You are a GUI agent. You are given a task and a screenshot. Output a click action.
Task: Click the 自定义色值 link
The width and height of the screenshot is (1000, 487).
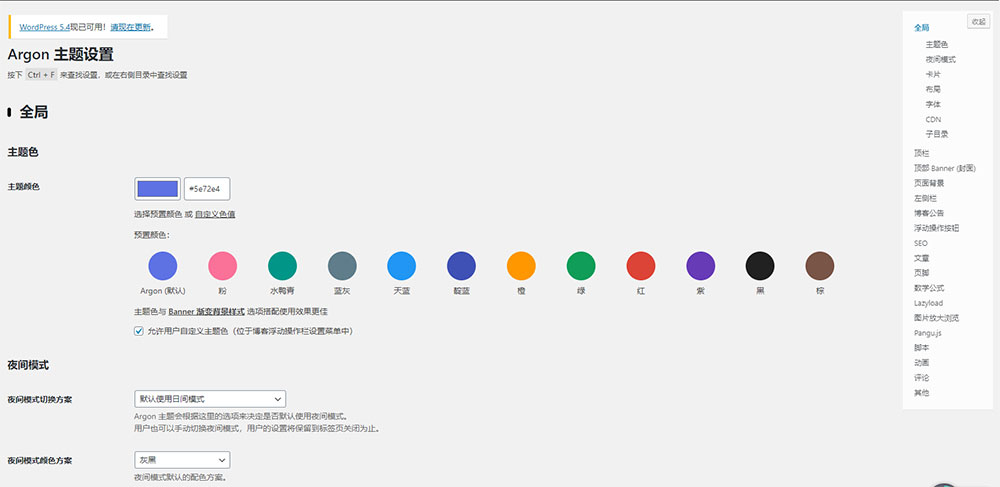[x=215, y=214]
